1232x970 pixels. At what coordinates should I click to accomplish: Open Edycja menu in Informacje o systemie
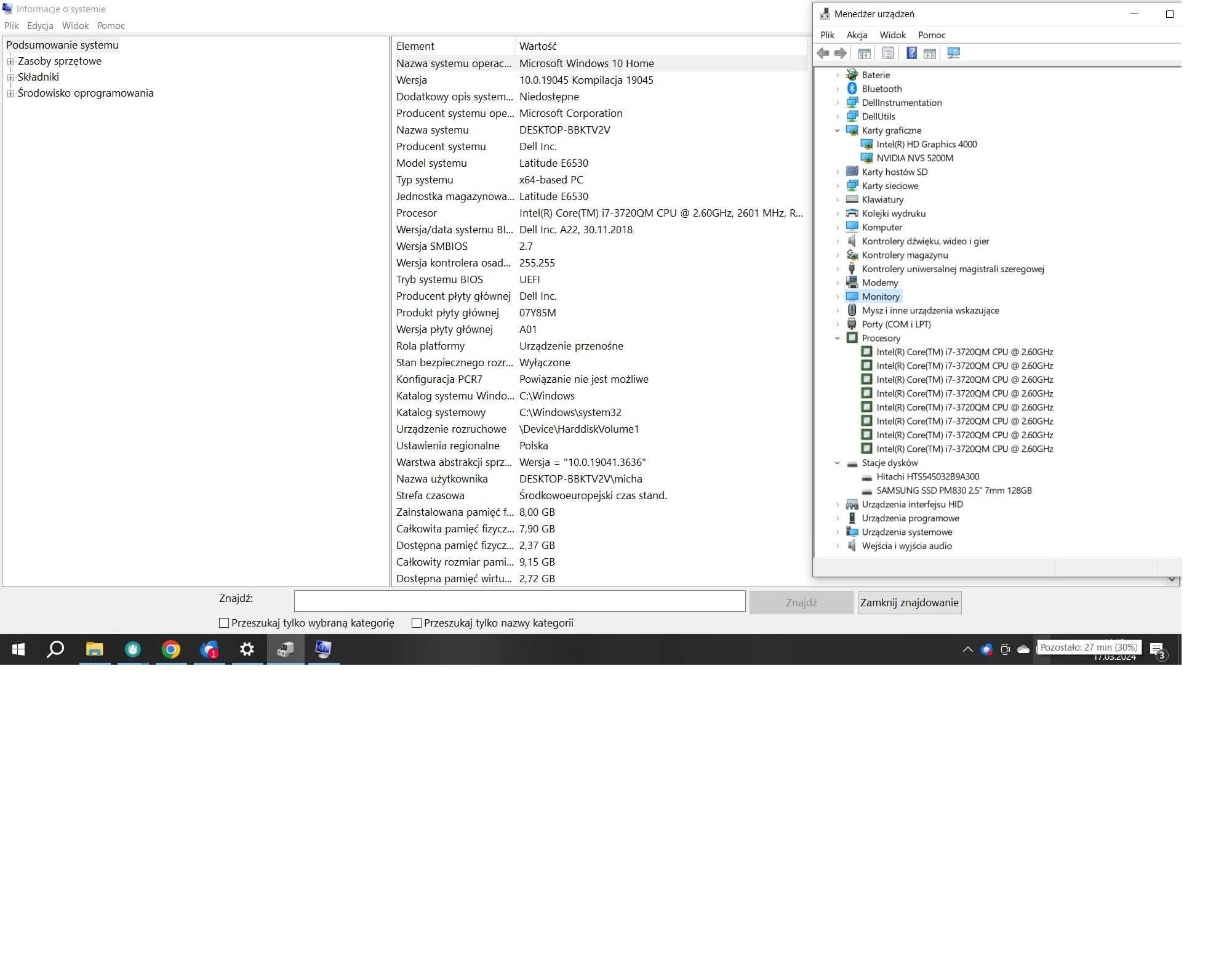pyautogui.click(x=40, y=26)
